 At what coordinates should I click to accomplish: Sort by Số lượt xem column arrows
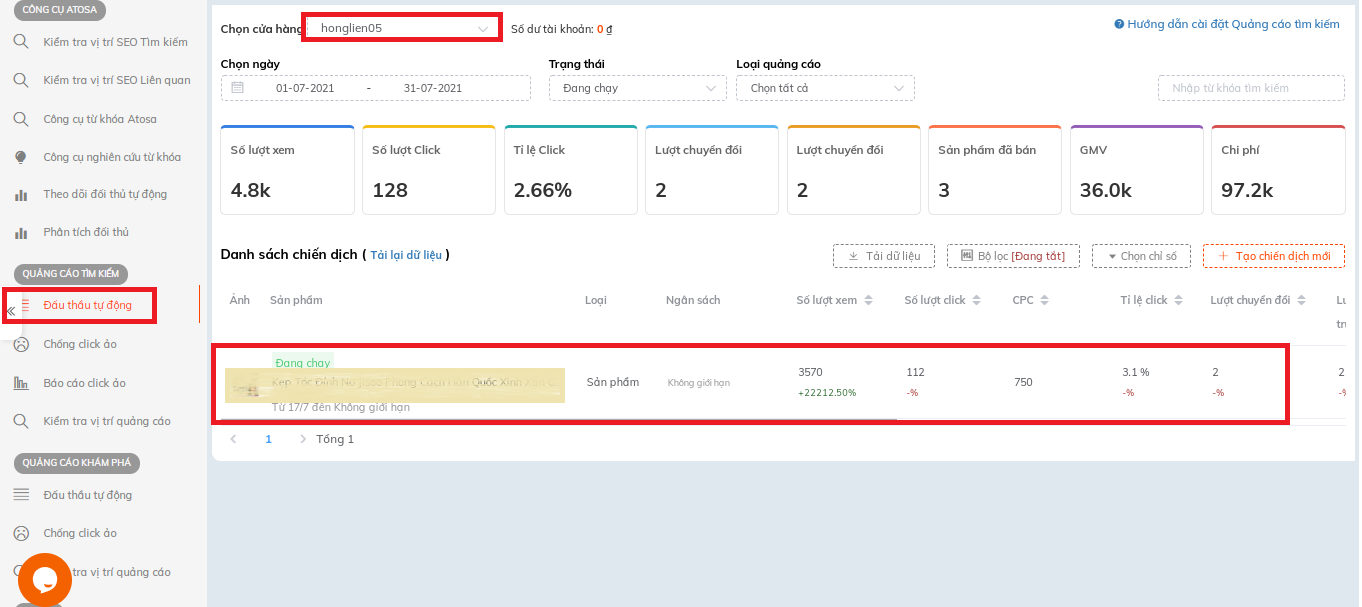pyautogui.click(x=868, y=301)
